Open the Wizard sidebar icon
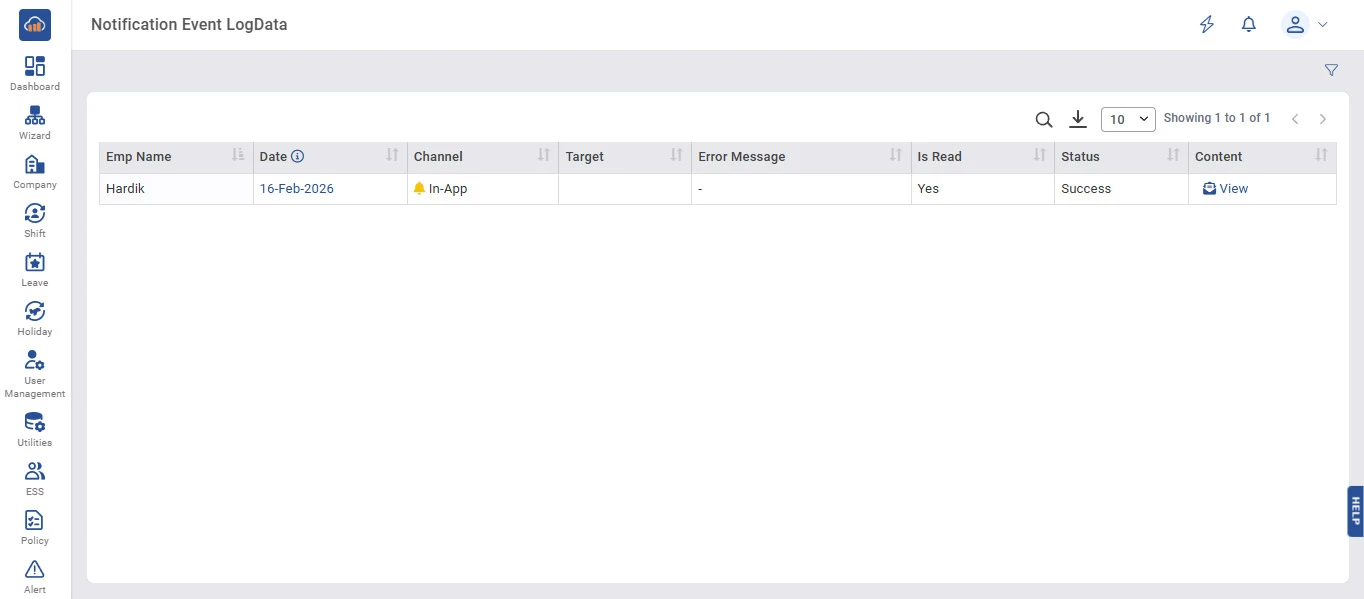The height and width of the screenshot is (599, 1364). (35, 121)
